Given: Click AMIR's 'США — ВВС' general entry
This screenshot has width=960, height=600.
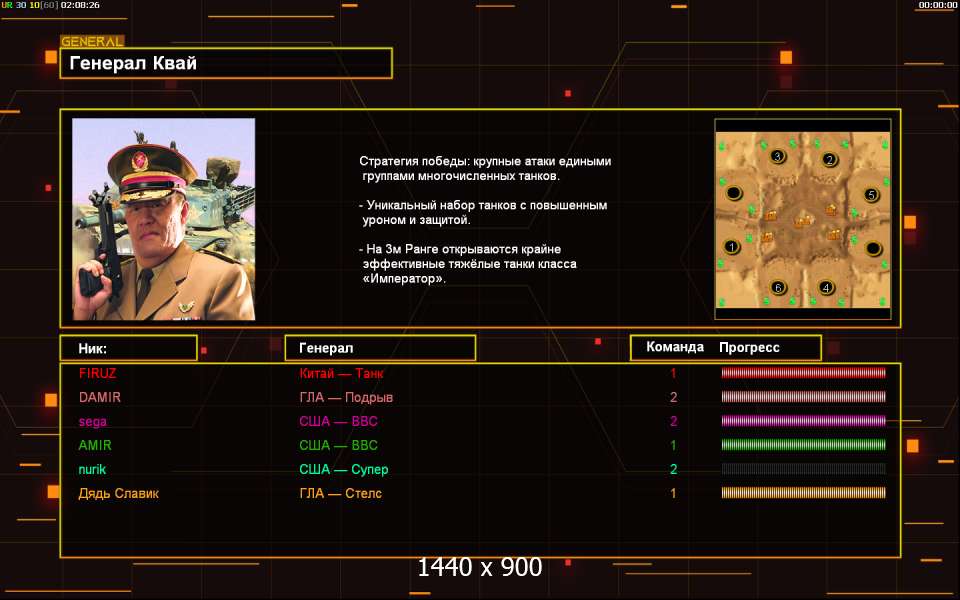Looking at the screenshot, I should (x=339, y=445).
